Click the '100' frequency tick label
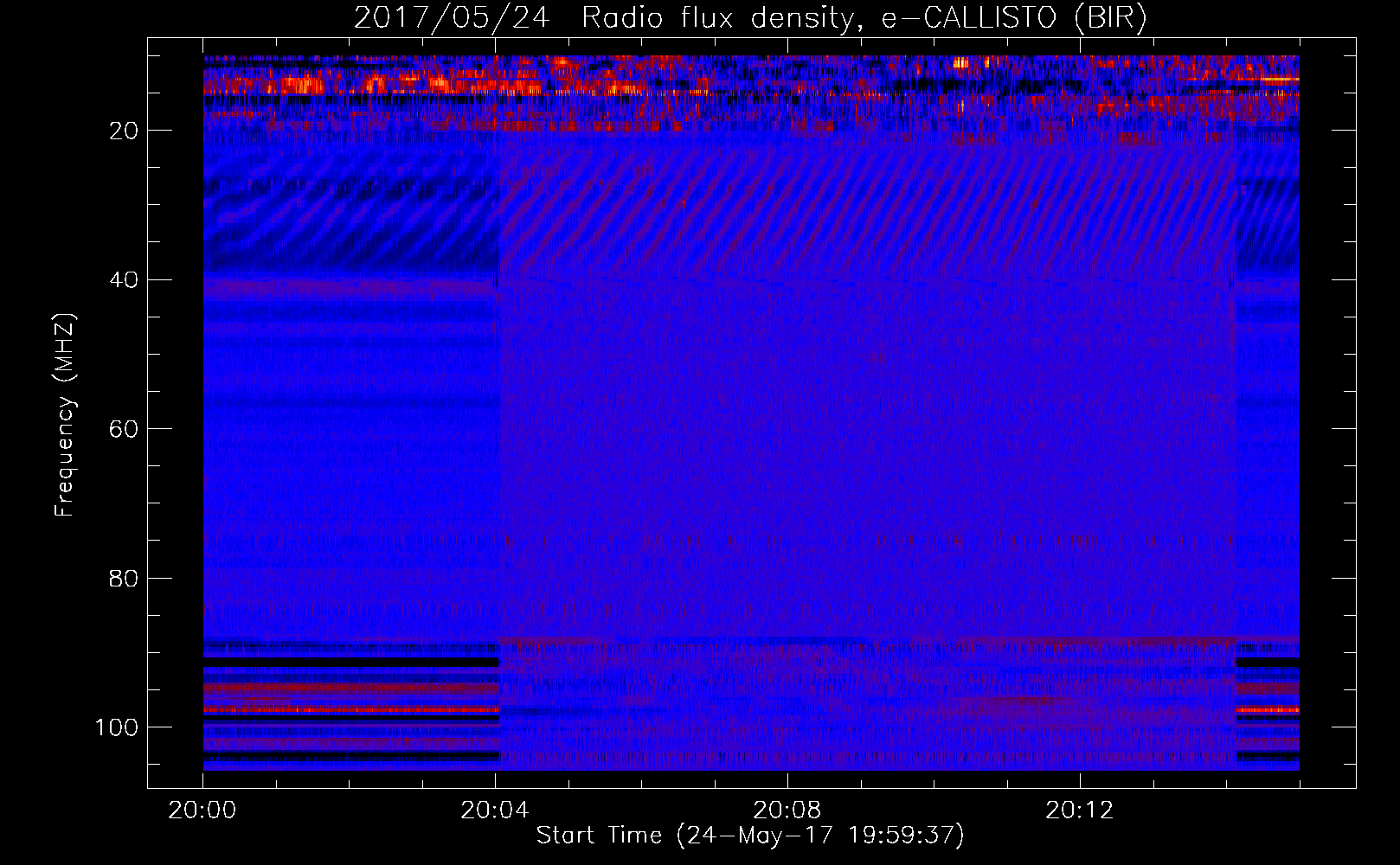This screenshot has width=1400, height=865. 117,727
